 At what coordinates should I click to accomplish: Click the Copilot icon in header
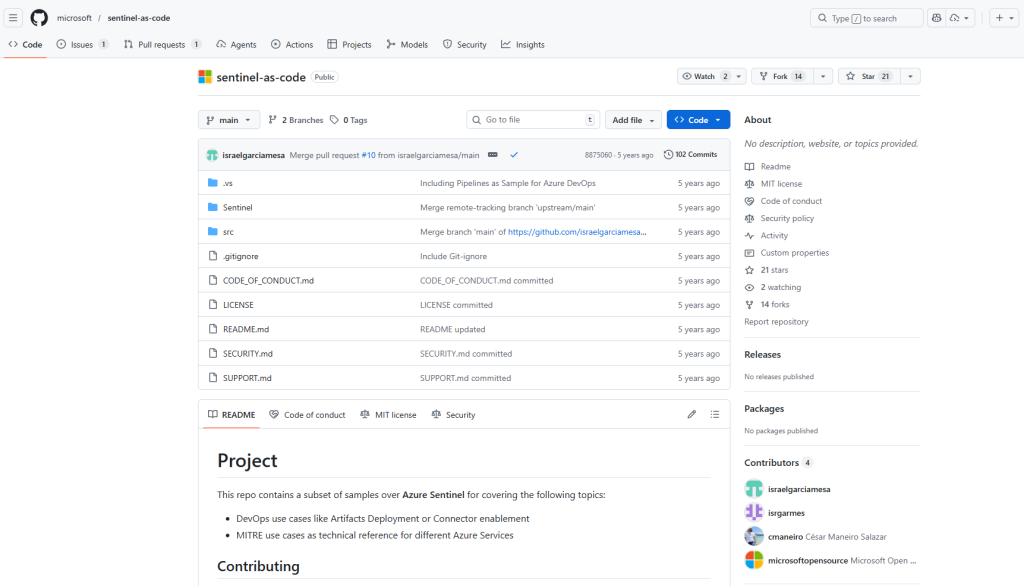(936, 18)
